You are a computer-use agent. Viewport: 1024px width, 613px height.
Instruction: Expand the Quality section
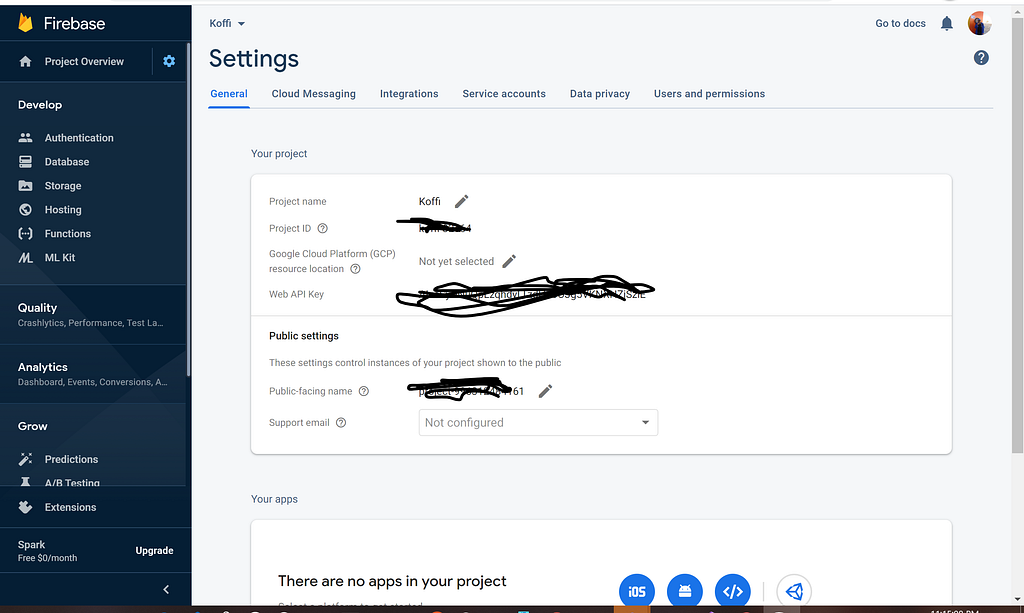[x=93, y=314]
